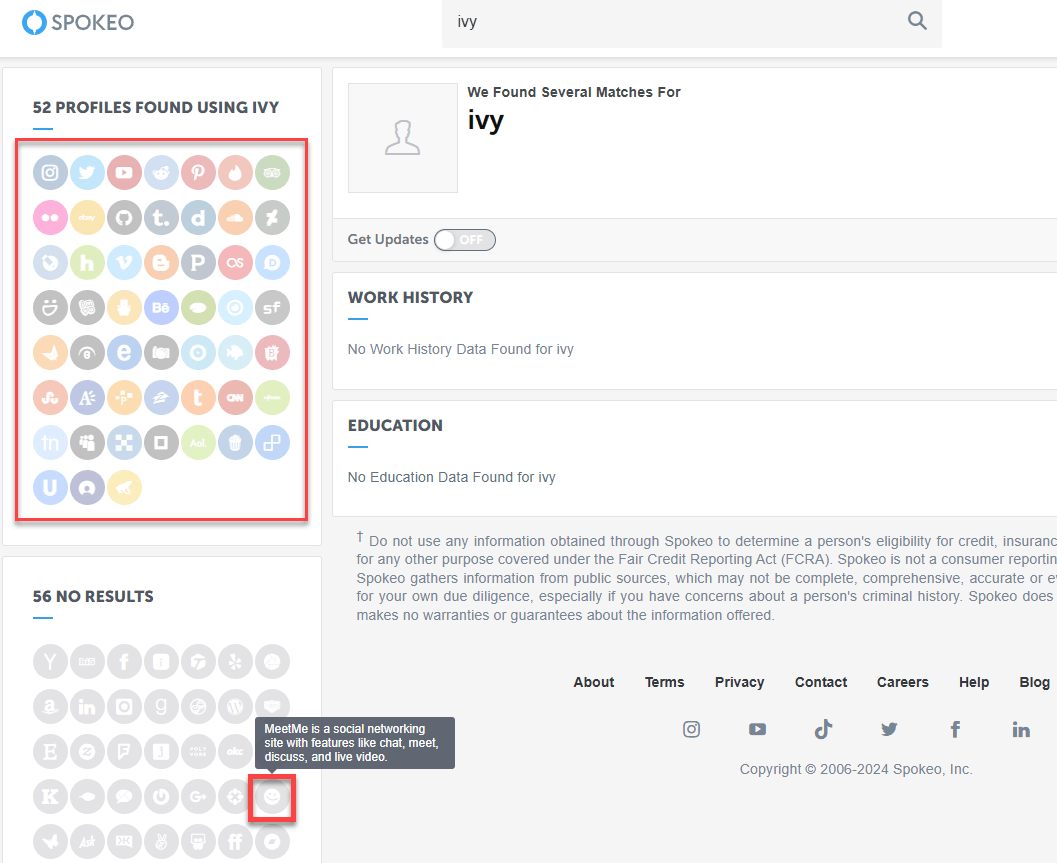The width and height of the screenshot is (1057, 863).
Task: Open Spokeo's TikTok page from the footer
Action: [823, 729]
